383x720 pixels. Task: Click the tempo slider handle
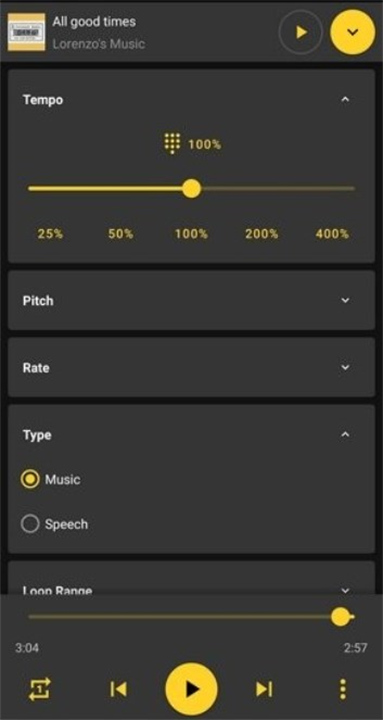[192, 188]
